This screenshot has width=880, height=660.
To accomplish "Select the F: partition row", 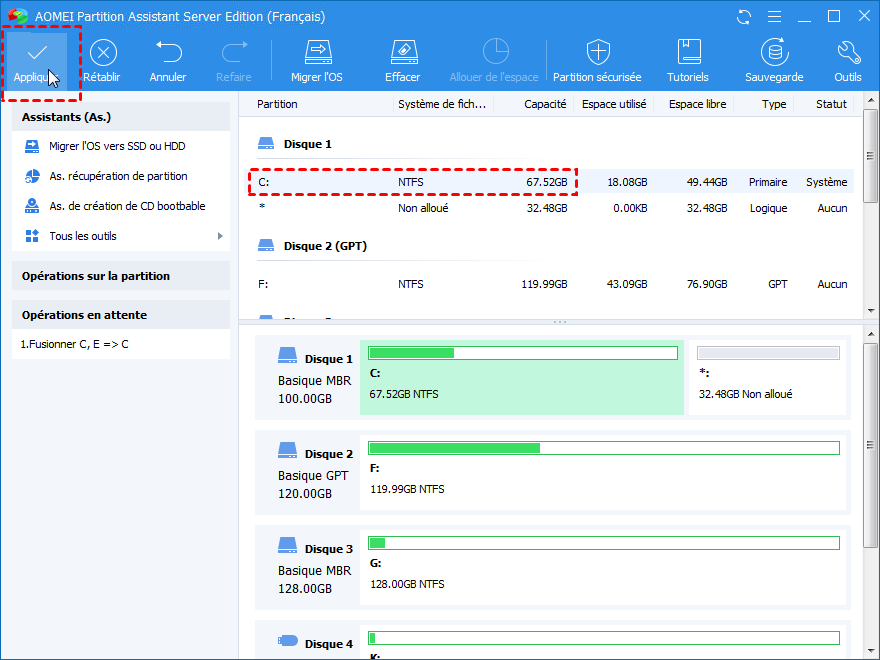I will [552, 284].
